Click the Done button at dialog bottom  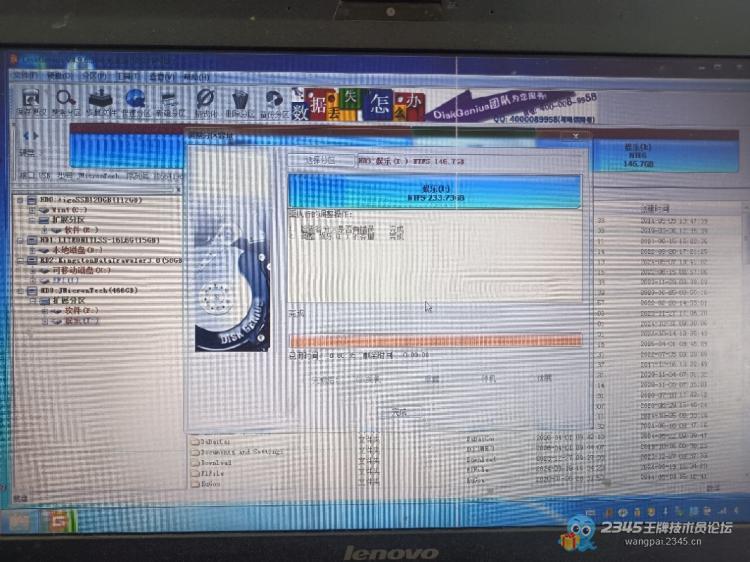click(x=399, y=411)
